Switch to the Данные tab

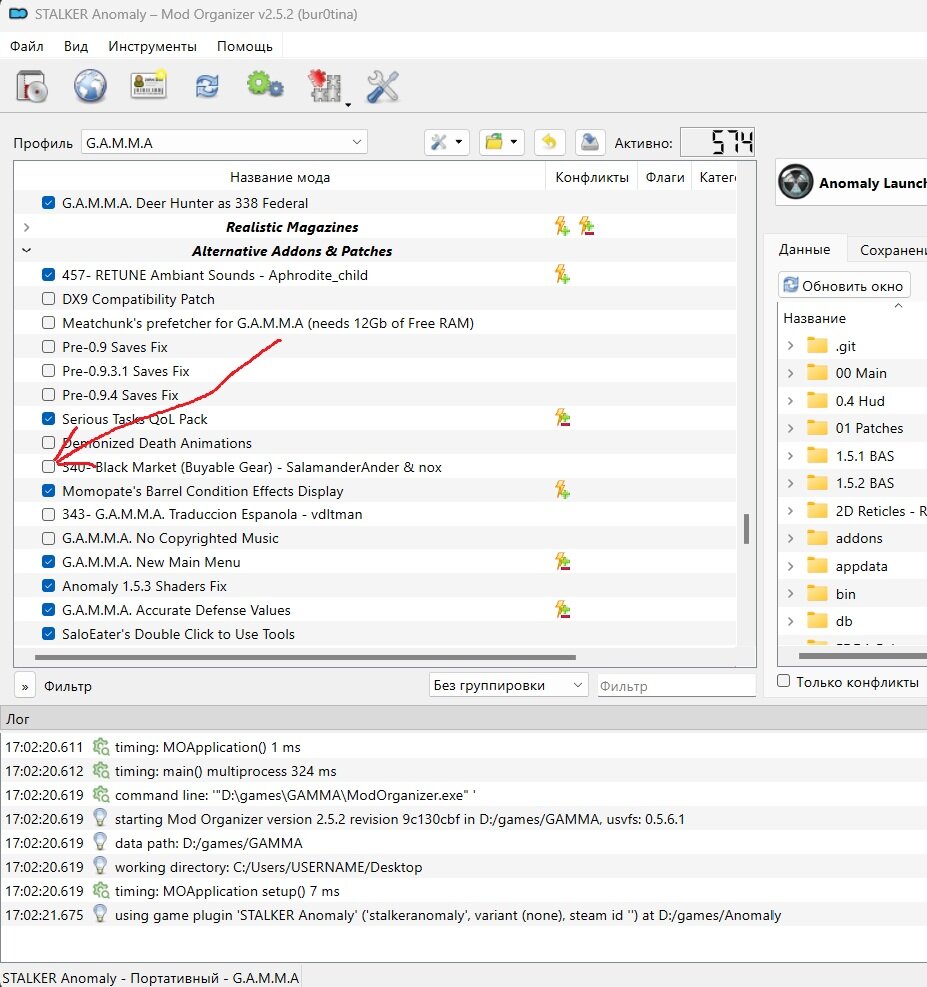pos(804,250)
